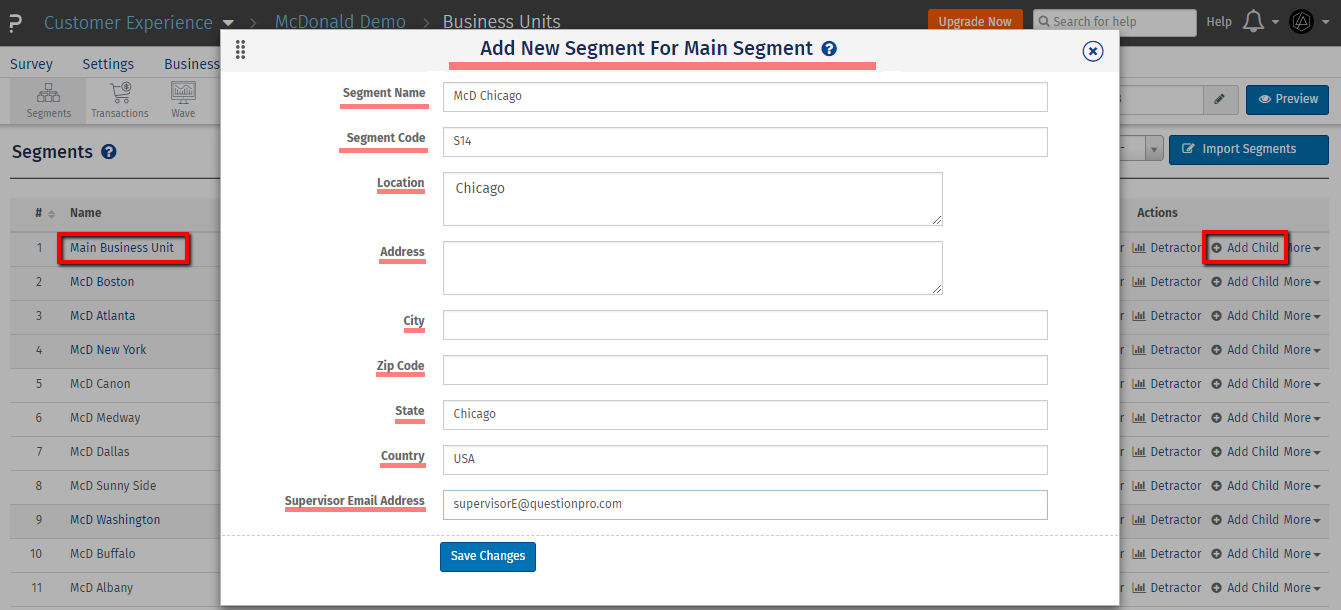This screenshot has width=1341, height=610.
Task: Click the dialog drag handle dots
Action: (x=240, y=49)
